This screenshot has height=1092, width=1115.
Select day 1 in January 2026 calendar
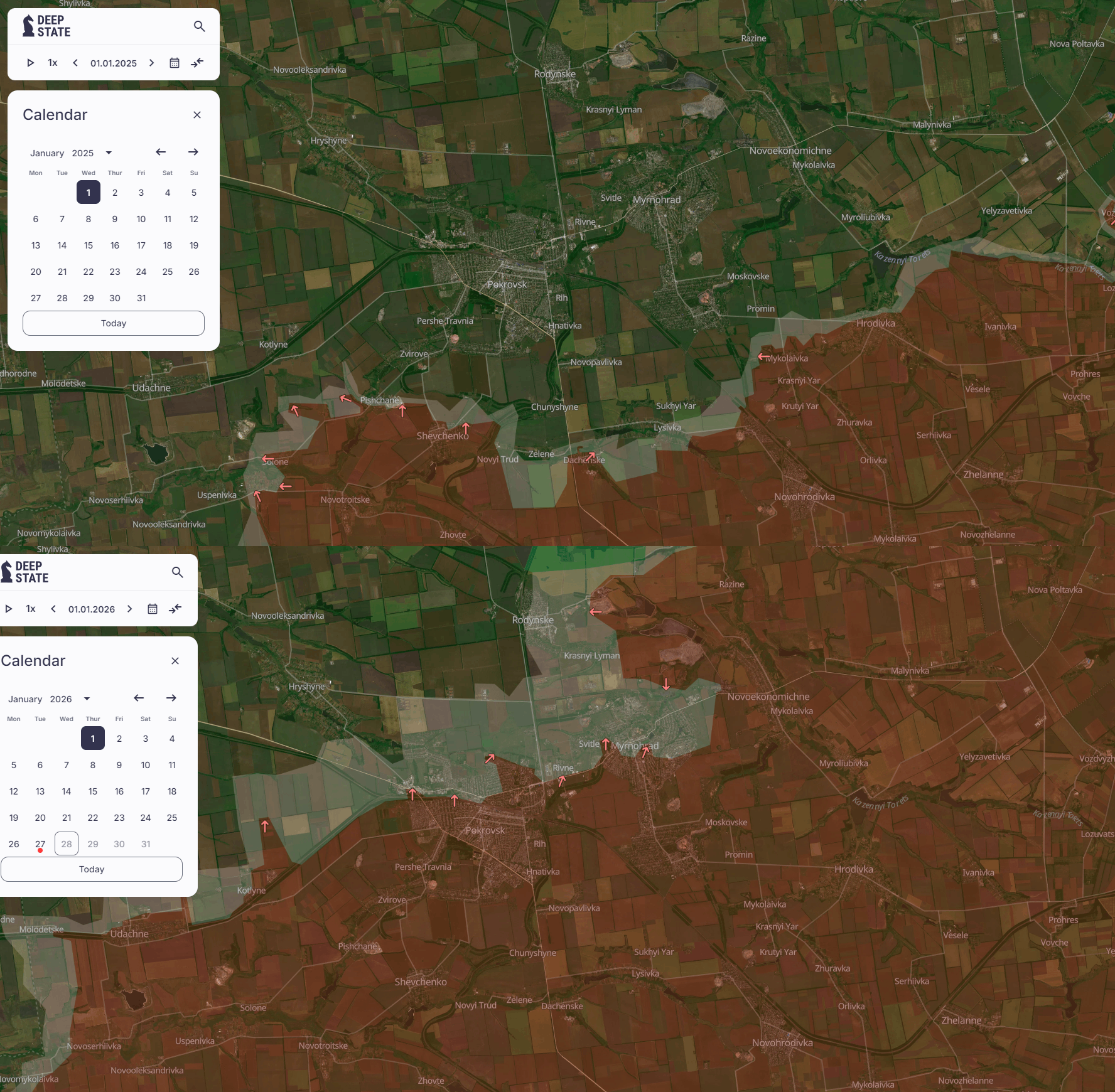93,739
